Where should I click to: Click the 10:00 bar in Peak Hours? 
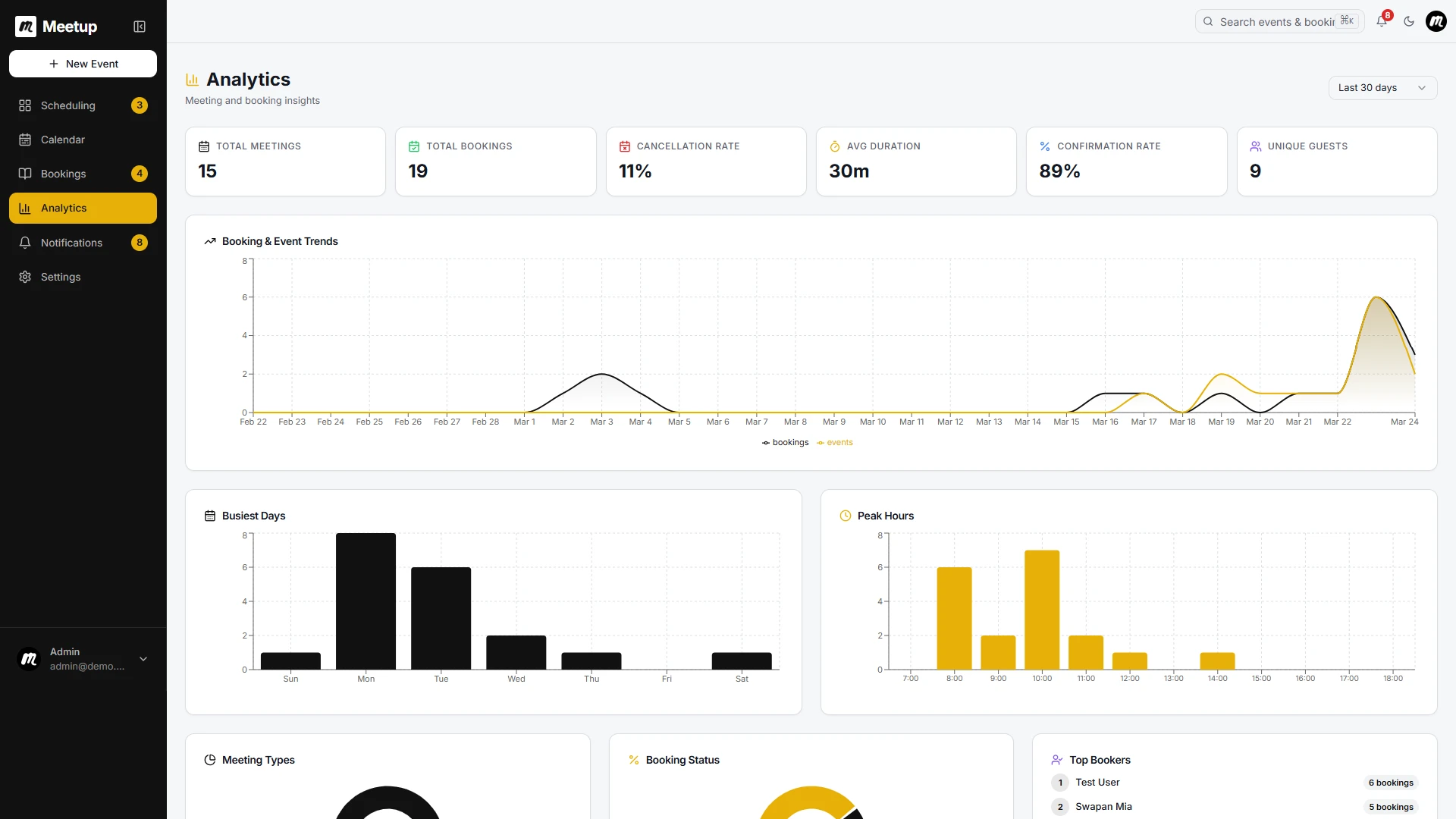pos(1042,610)
